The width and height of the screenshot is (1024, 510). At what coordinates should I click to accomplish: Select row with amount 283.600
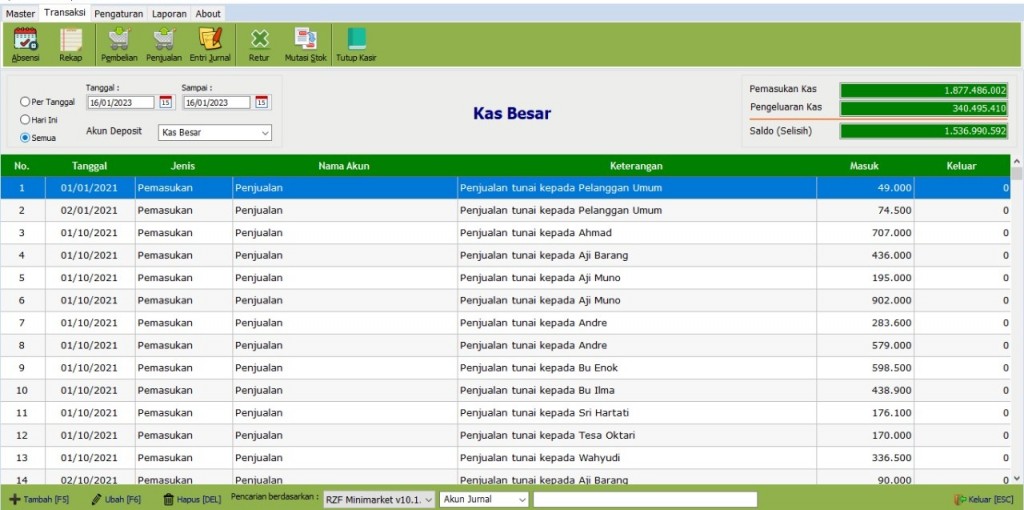click(505, 323)
